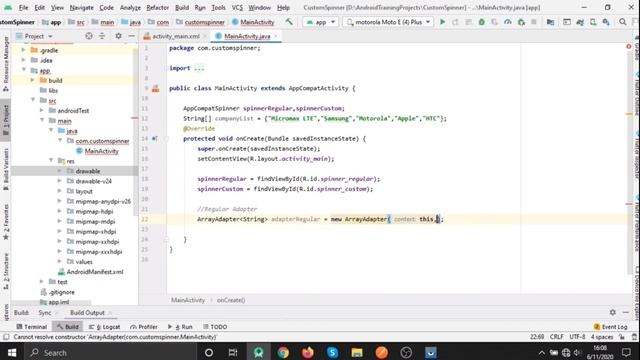Click the class gutter icon on line 9
Image resolution: width=640 pixels, height=360 pixels.
coord(156,89)
